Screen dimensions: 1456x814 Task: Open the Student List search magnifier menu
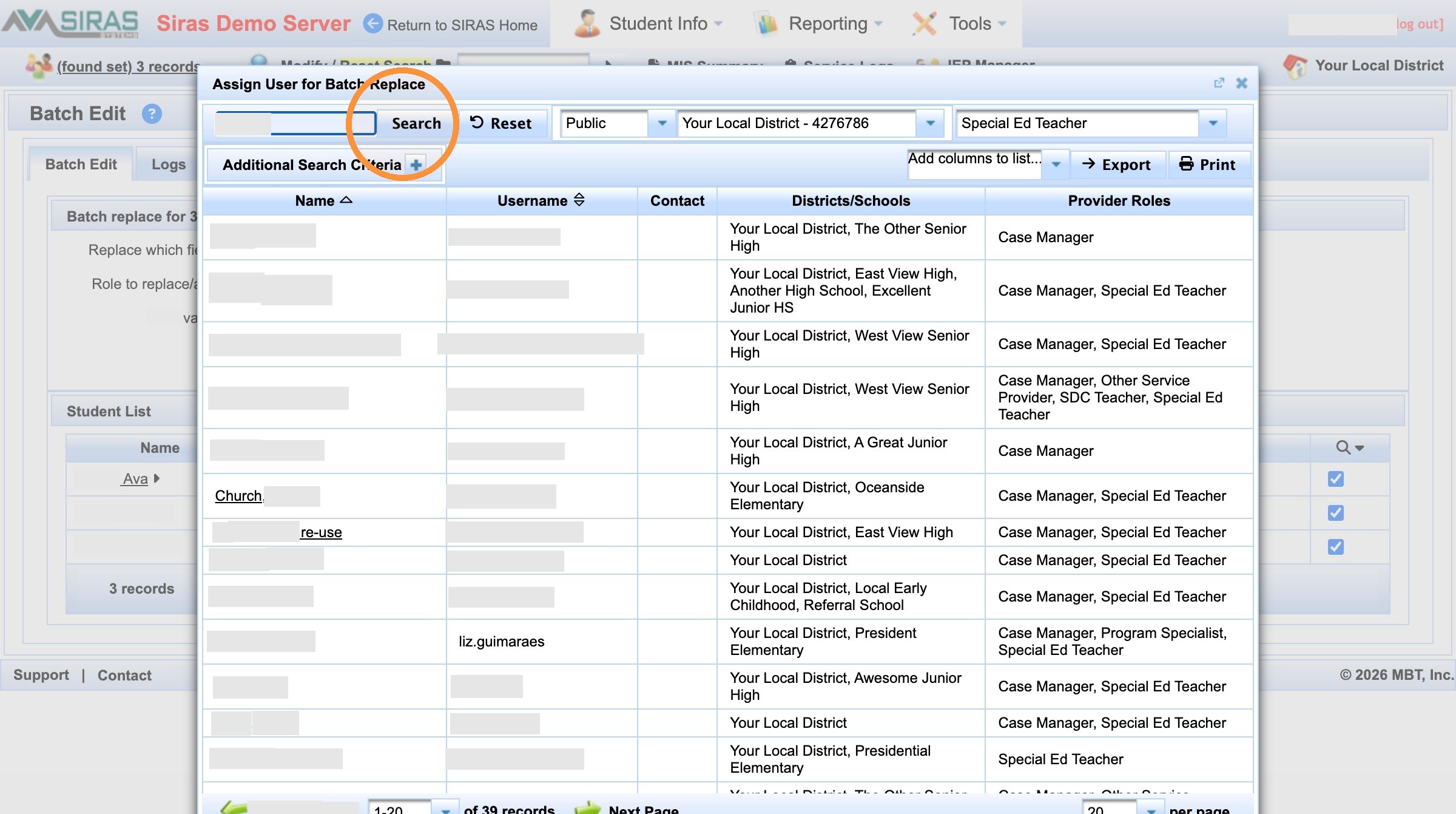point(1350,448)
